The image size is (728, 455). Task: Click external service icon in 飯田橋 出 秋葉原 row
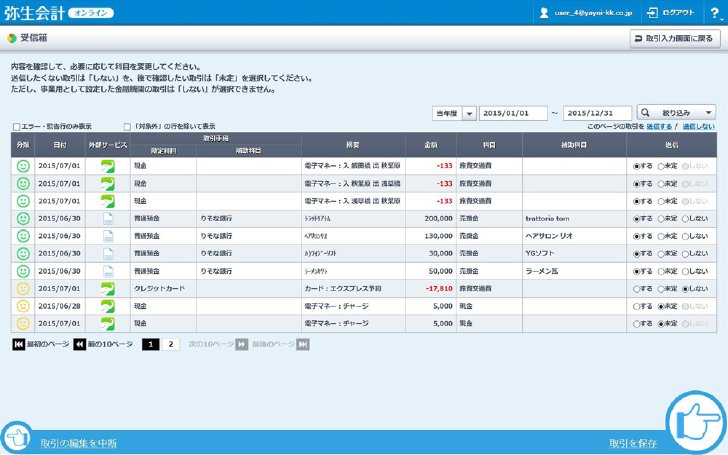click(108, 166)
